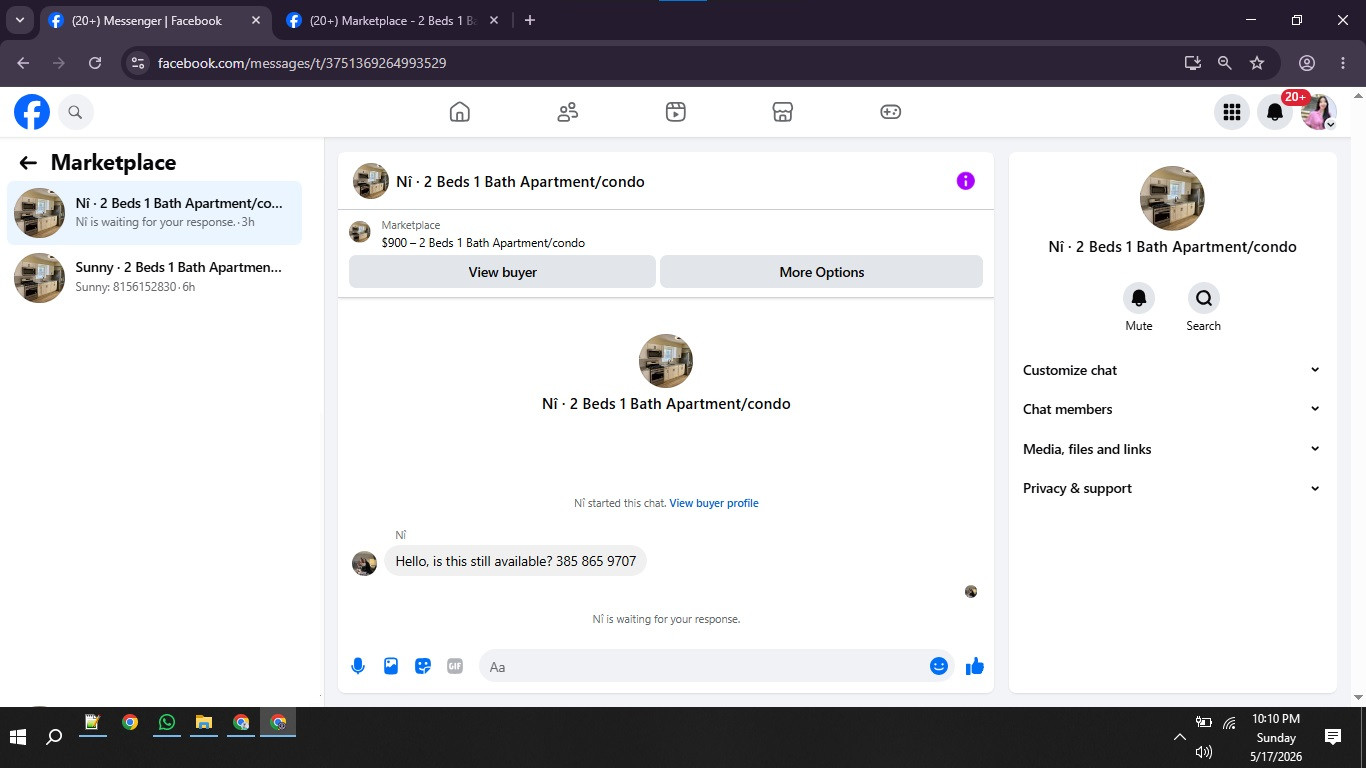
Task: Click Nì's avatar beside the message
Action: [x=364, y=563]
